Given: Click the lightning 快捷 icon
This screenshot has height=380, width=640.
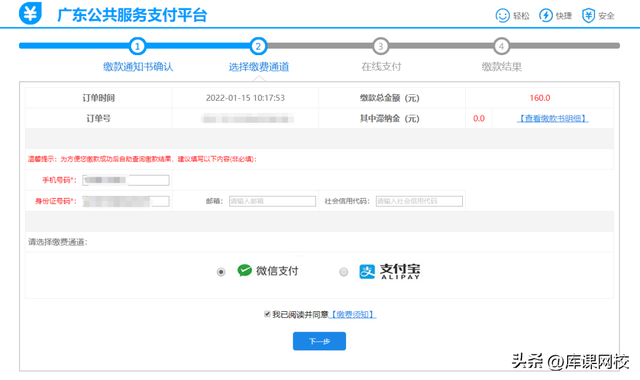Looking at the screenshot, I should coord(546,16).
